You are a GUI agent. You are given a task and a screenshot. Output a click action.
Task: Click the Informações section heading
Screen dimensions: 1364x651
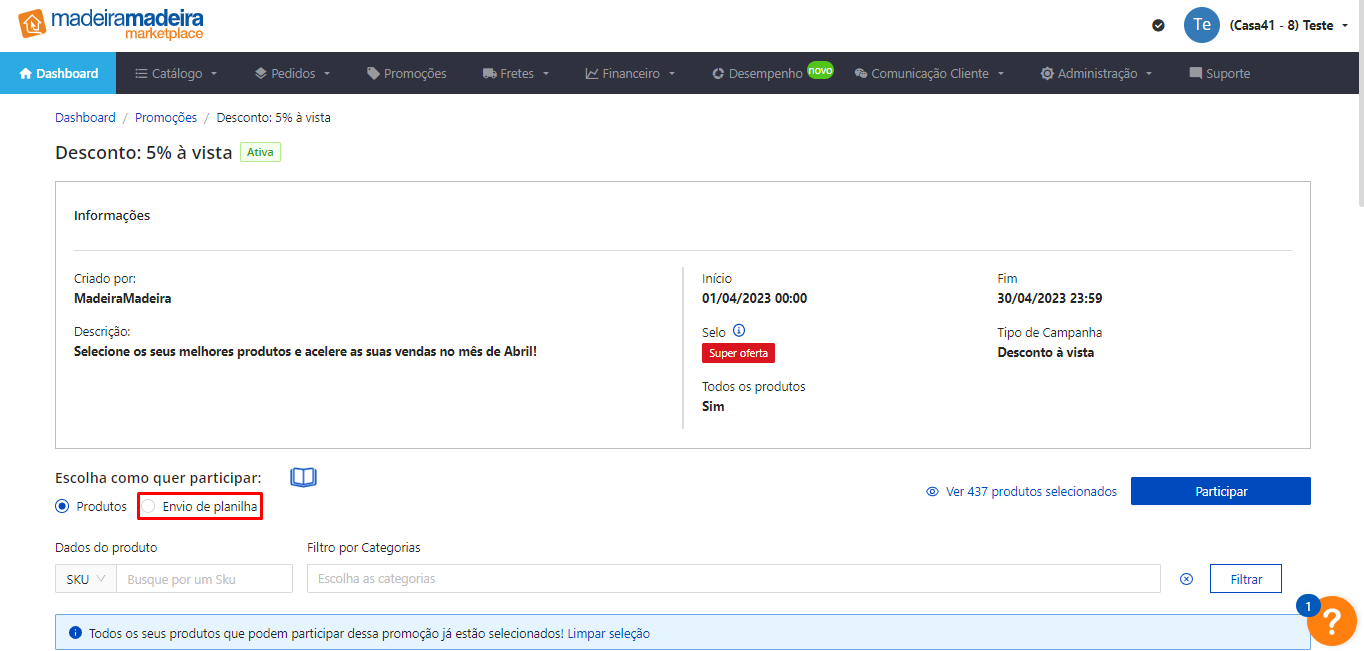(112, 215)
